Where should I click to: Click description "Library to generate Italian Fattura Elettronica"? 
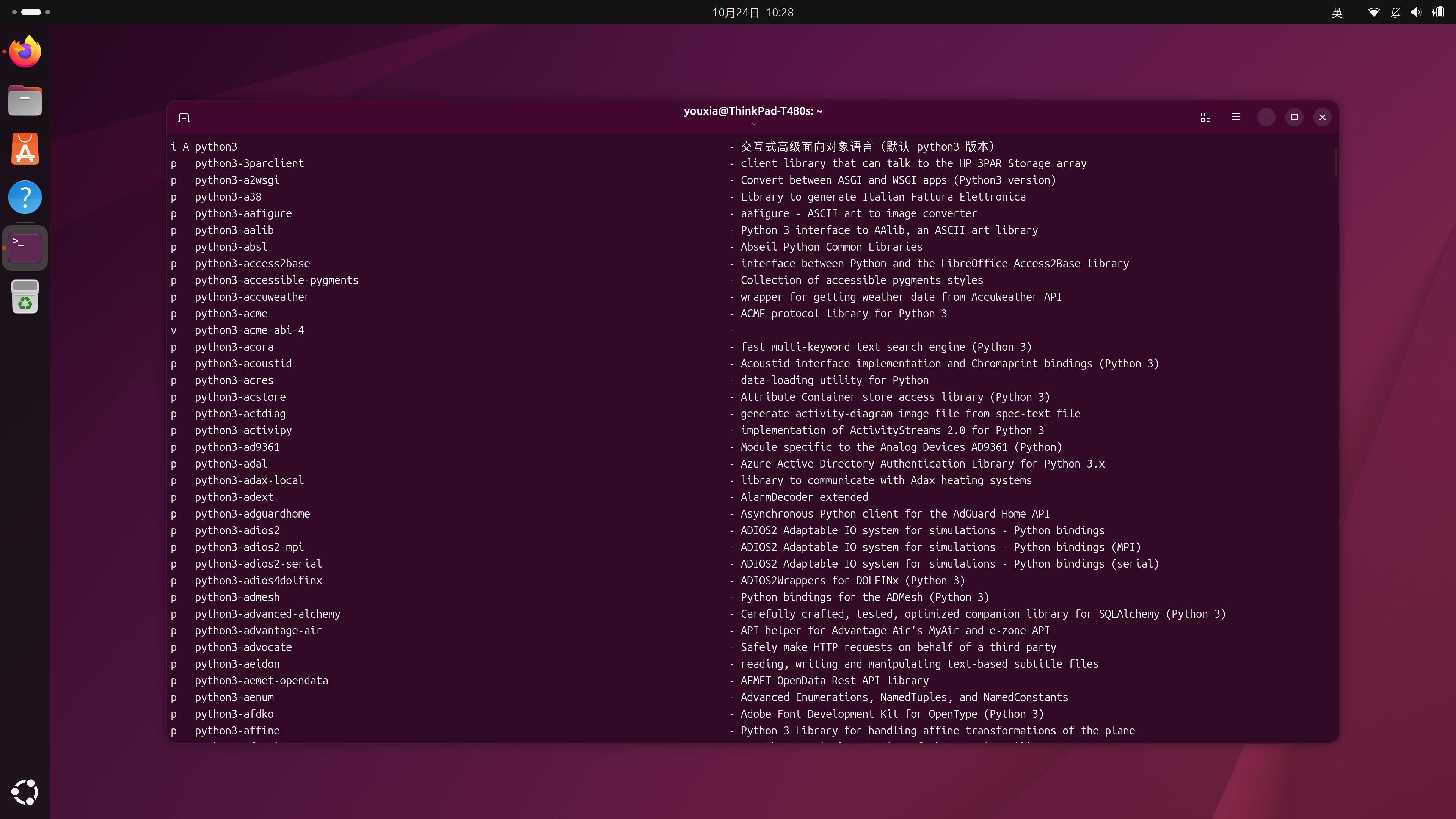pyautogui.click(x=883, y=197)
